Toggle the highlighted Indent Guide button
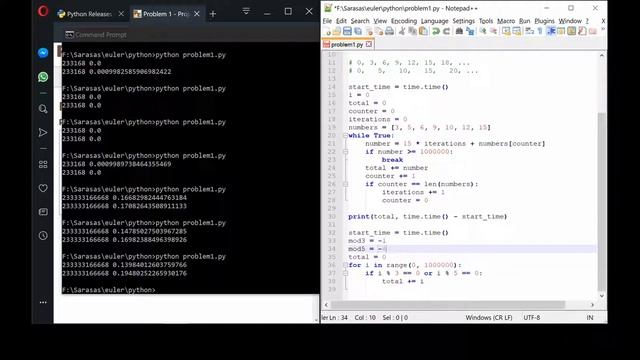 (x=550, y=31)
